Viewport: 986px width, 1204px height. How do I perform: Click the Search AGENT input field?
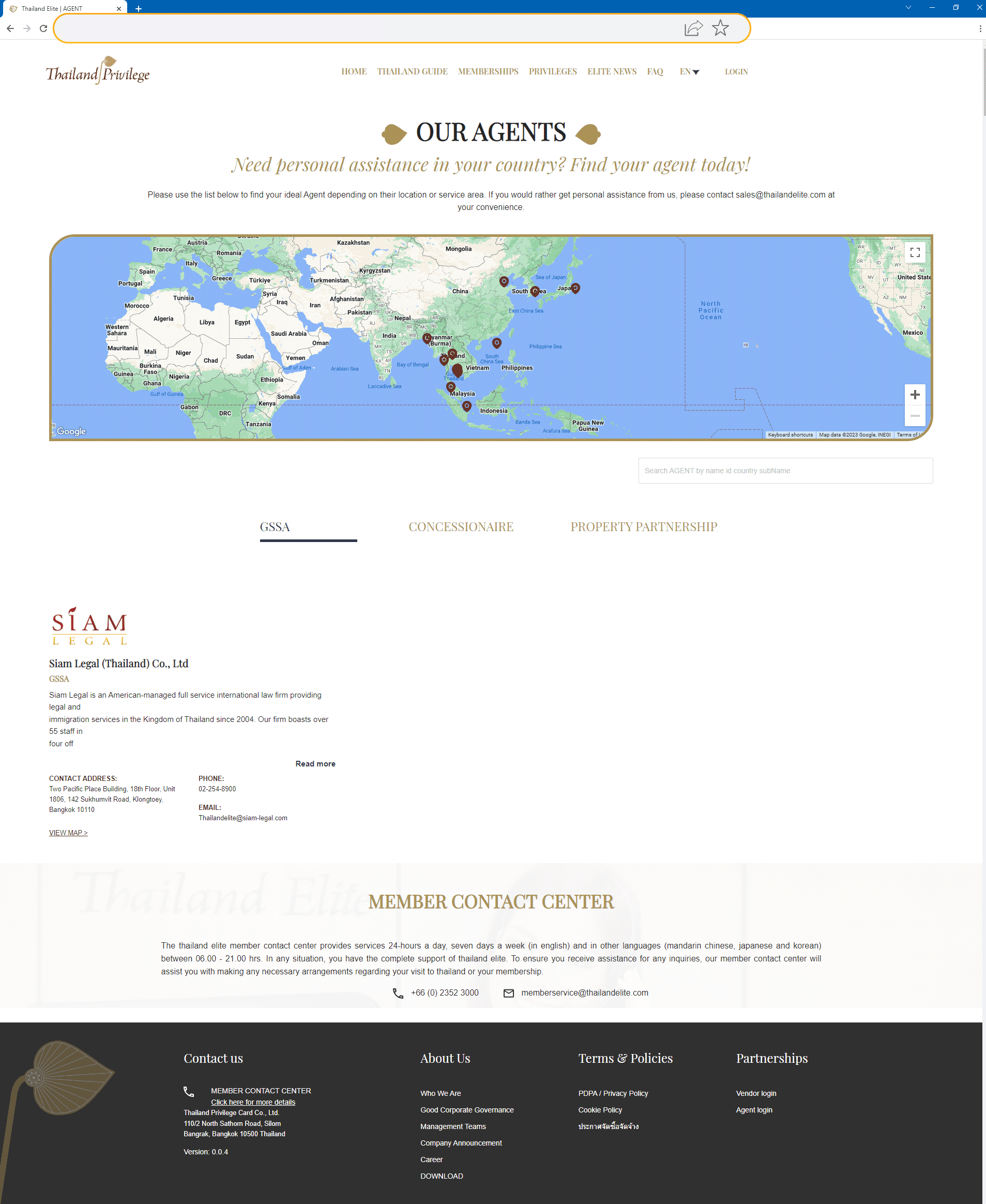pos(785,471)
